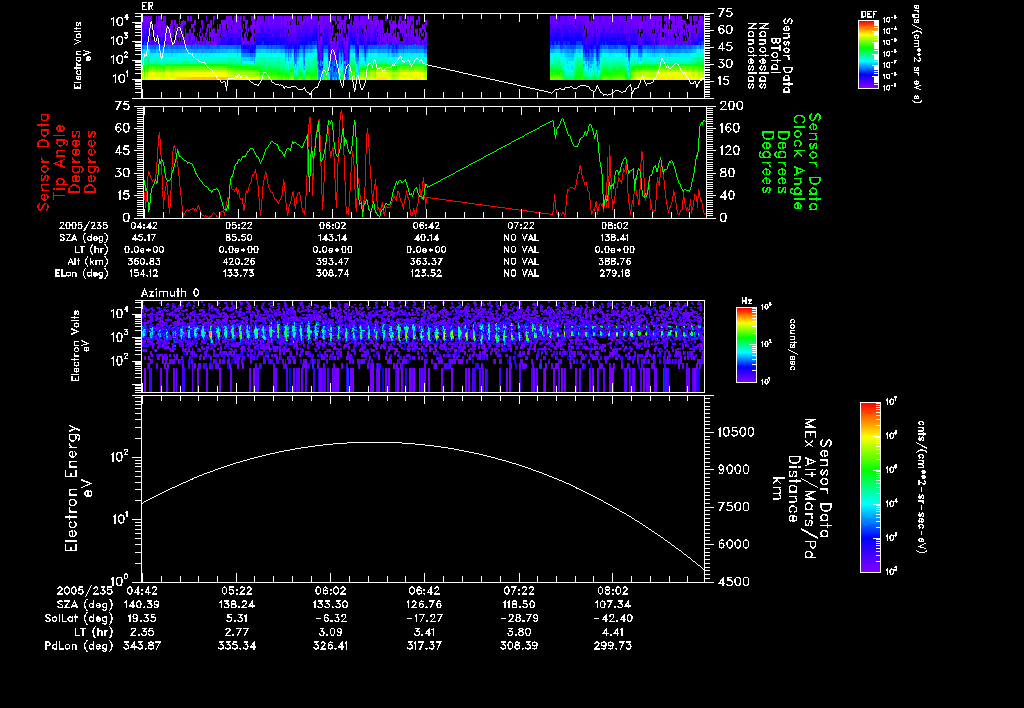Click SolLat value -42.40
This screenshot has width=1024, height=708.
pos(612,618)
